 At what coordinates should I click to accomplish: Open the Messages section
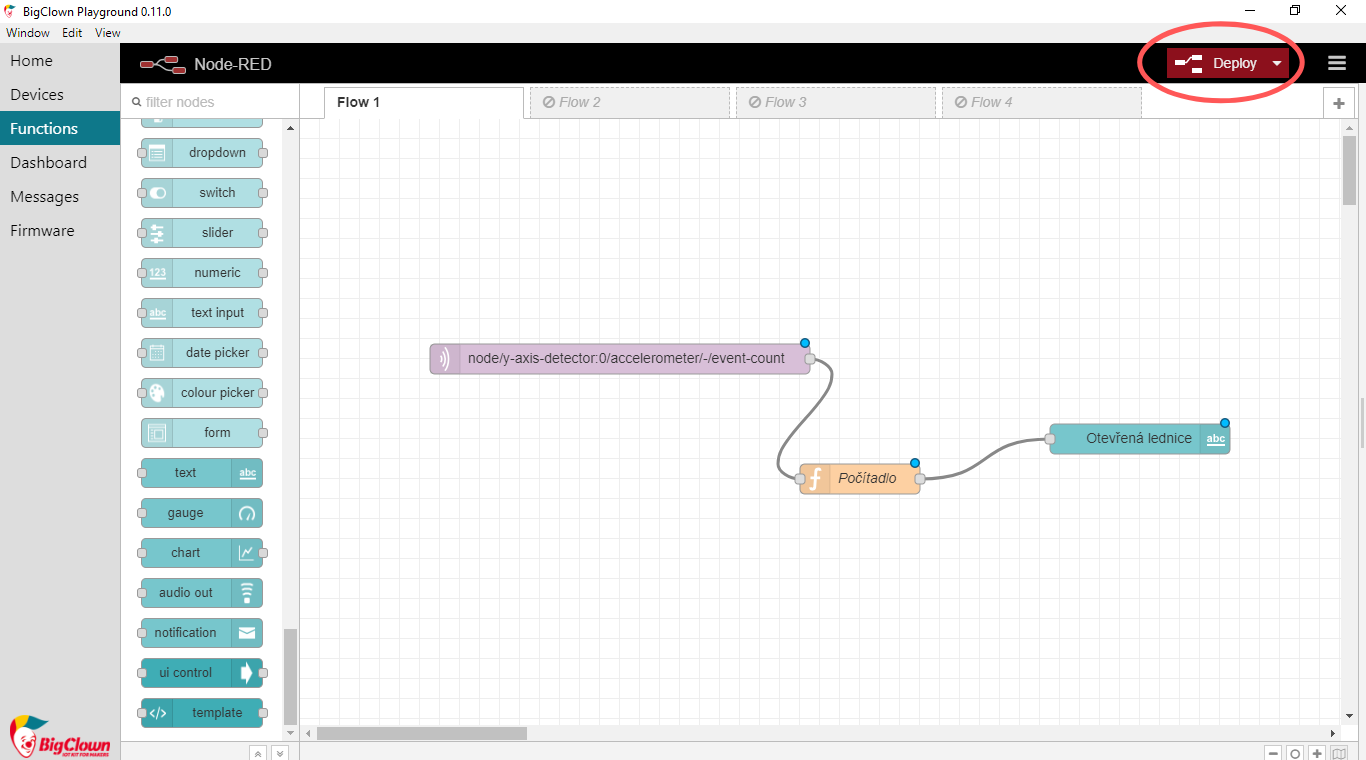60,197
